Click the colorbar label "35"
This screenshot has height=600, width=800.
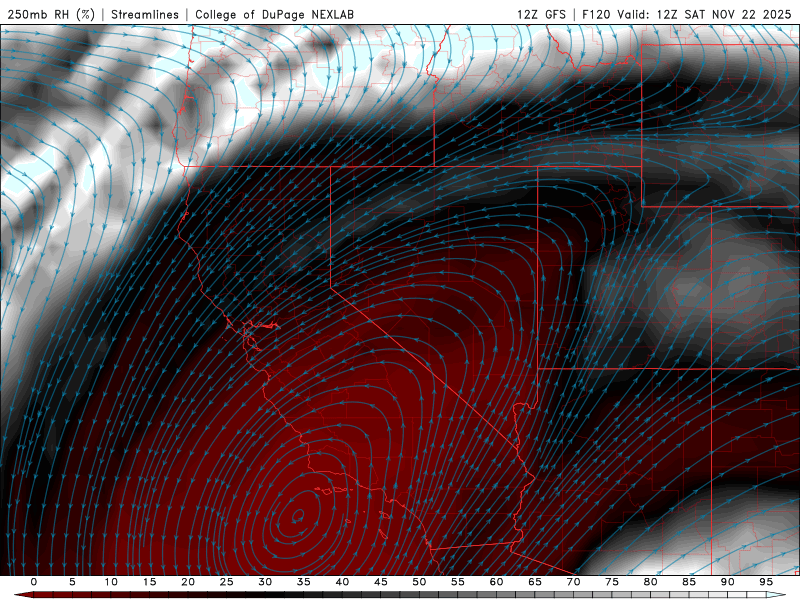pos(304,582)
